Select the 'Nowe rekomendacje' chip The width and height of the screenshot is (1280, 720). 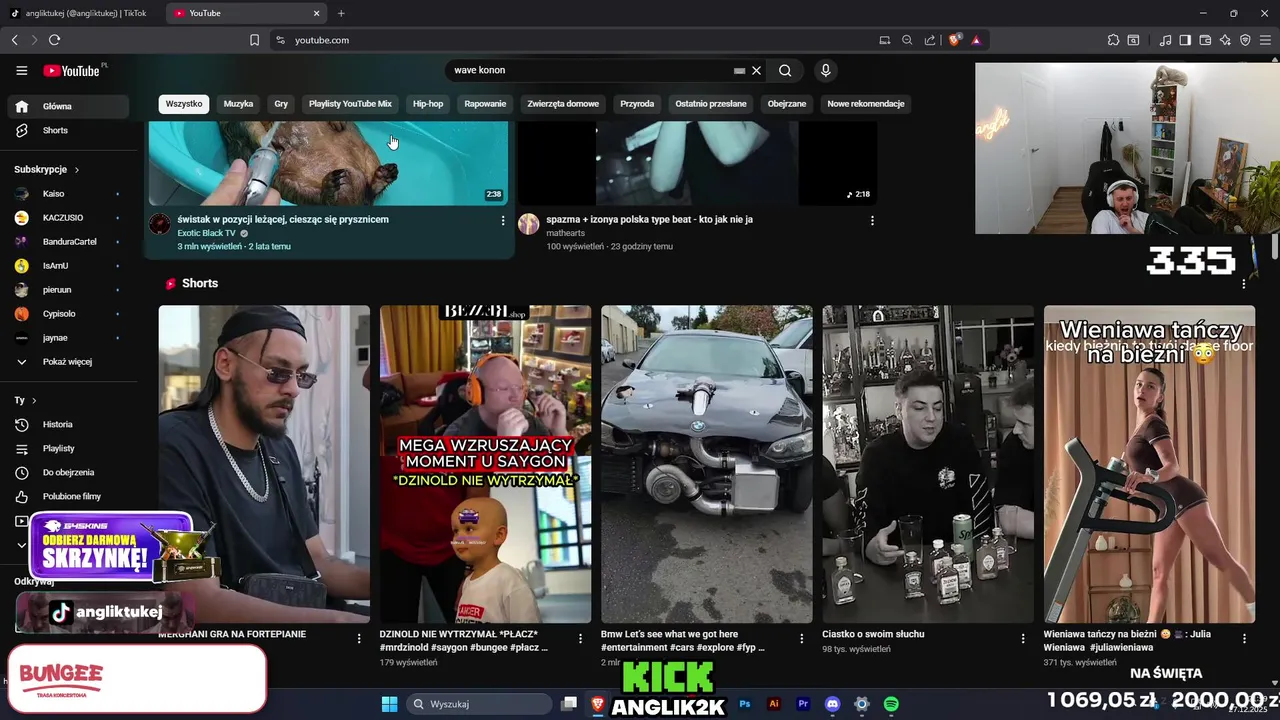(866, 103)
